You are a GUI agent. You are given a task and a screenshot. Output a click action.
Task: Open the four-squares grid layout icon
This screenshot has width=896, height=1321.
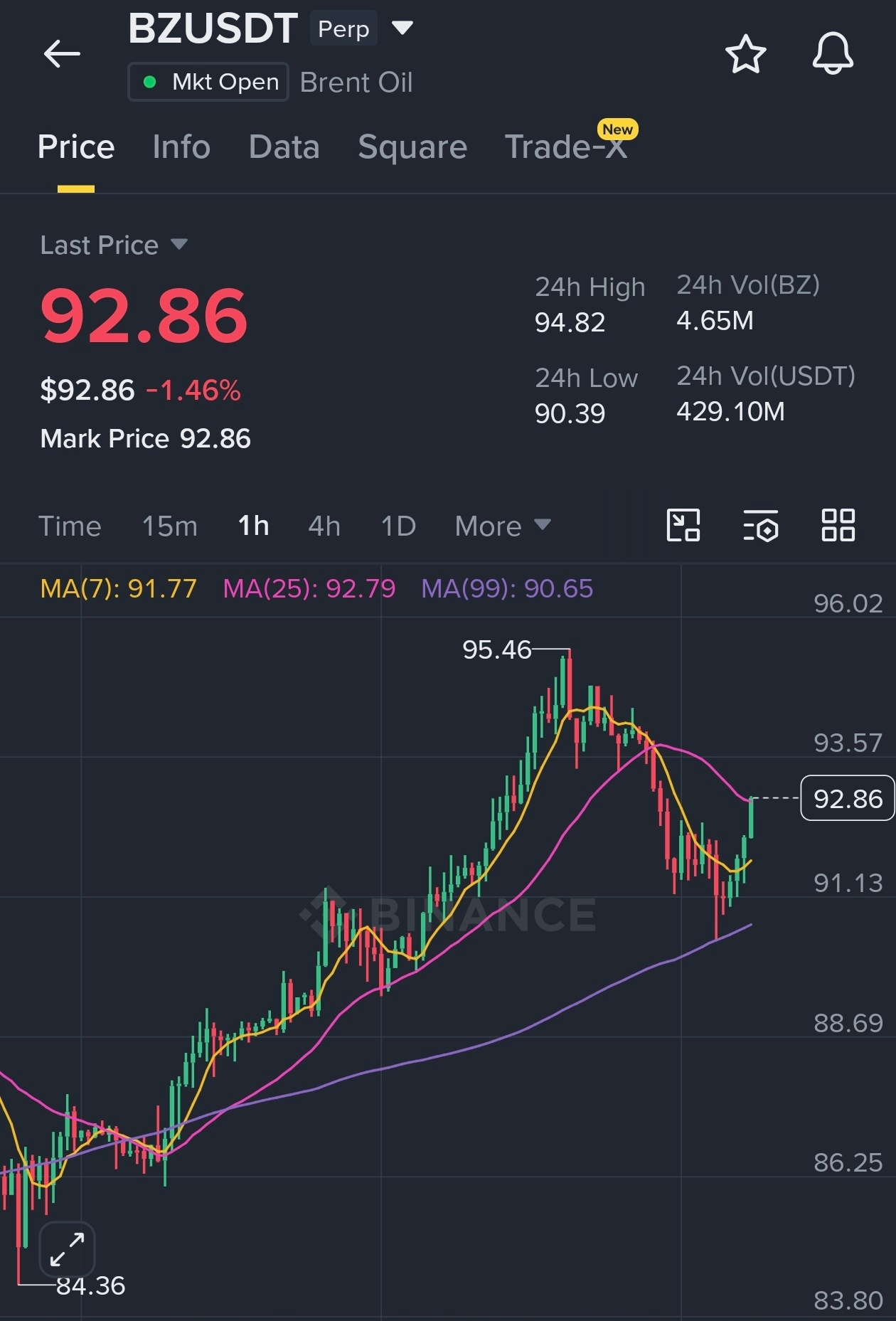pyautogui.click(x=838, y=526)
